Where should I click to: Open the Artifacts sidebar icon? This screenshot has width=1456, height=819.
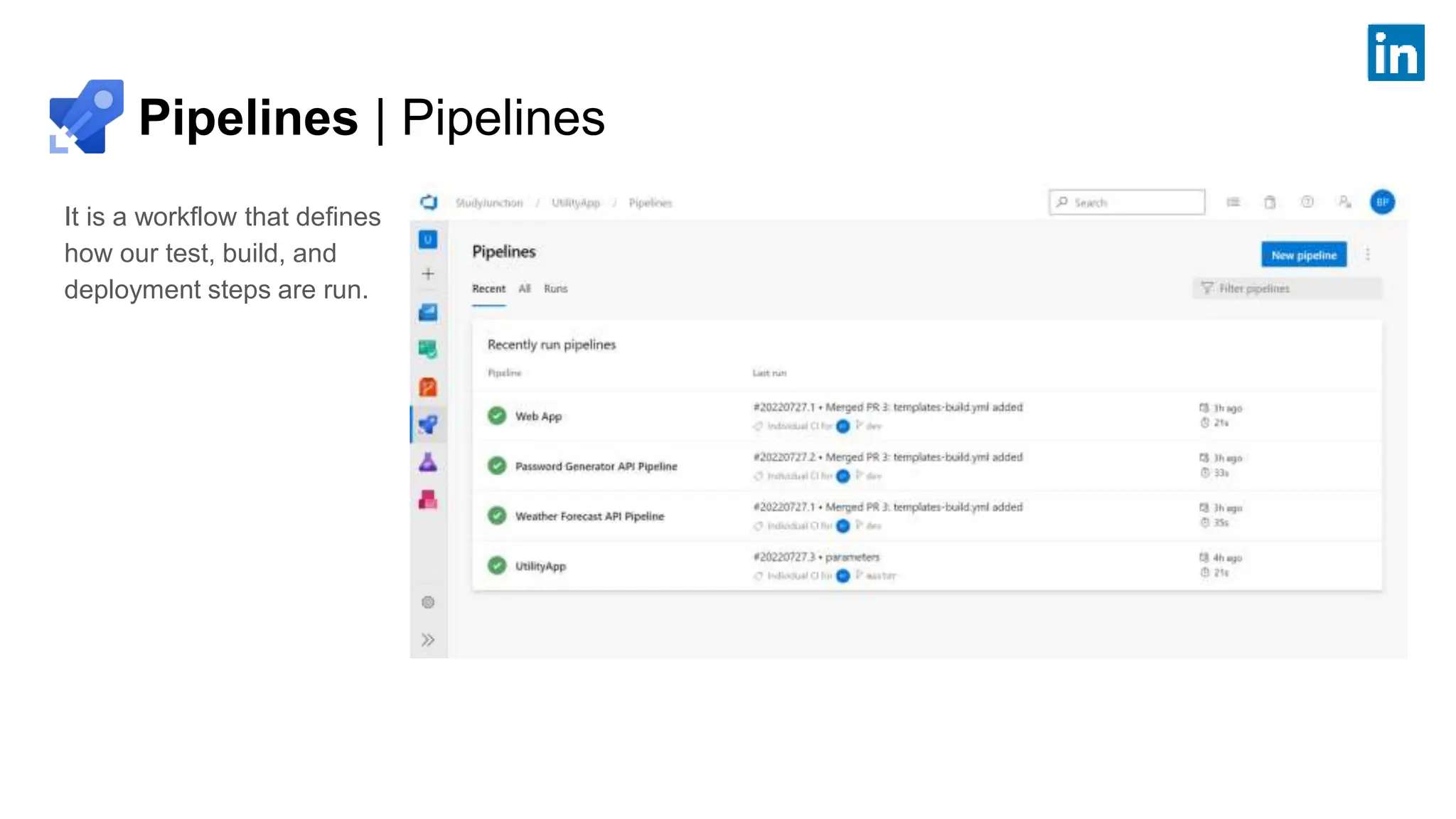coord(428,500)
